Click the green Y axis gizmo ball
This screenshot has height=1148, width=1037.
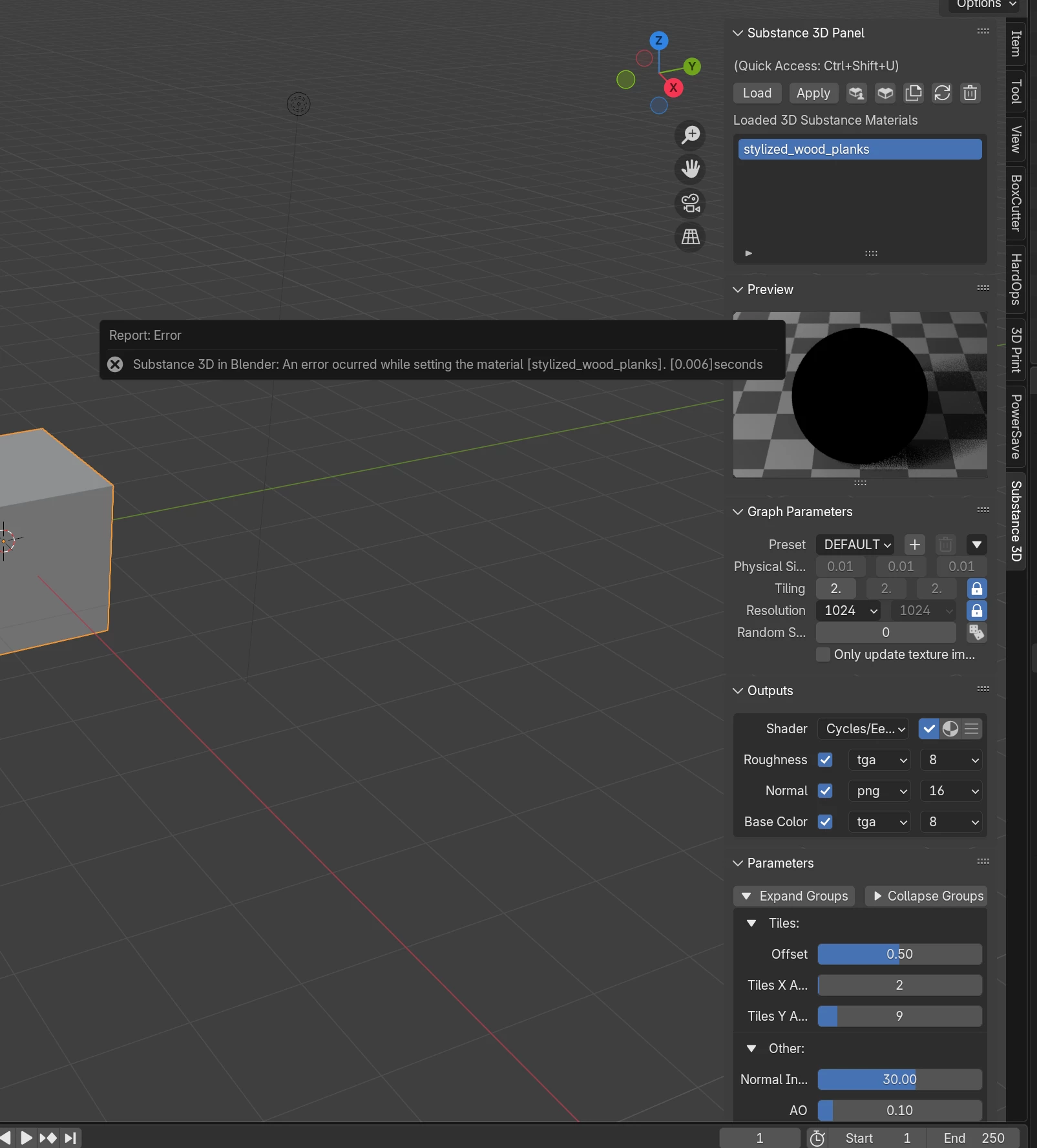[692, 66]
